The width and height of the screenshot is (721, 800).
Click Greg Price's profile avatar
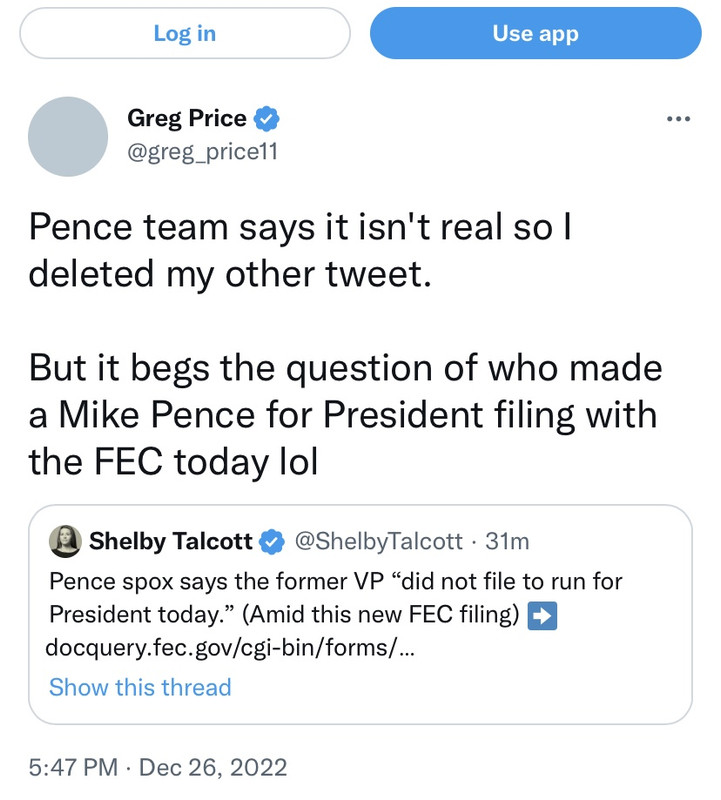click(67, 136)
